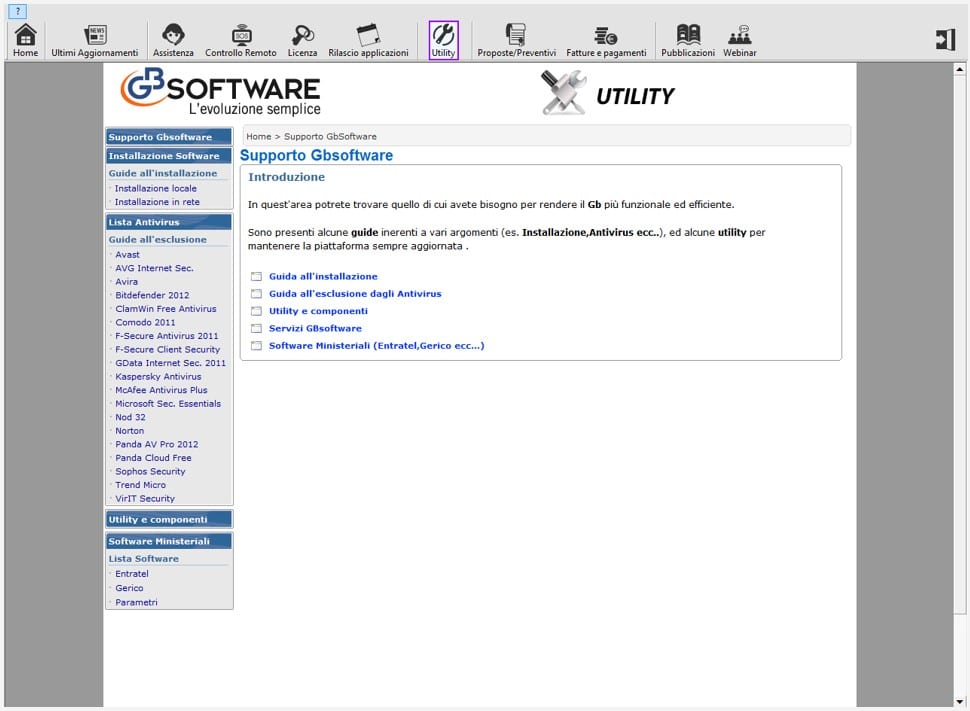Open Fatture e pagamenti icon
Screen dimensions: 970x711
[606, 41]
